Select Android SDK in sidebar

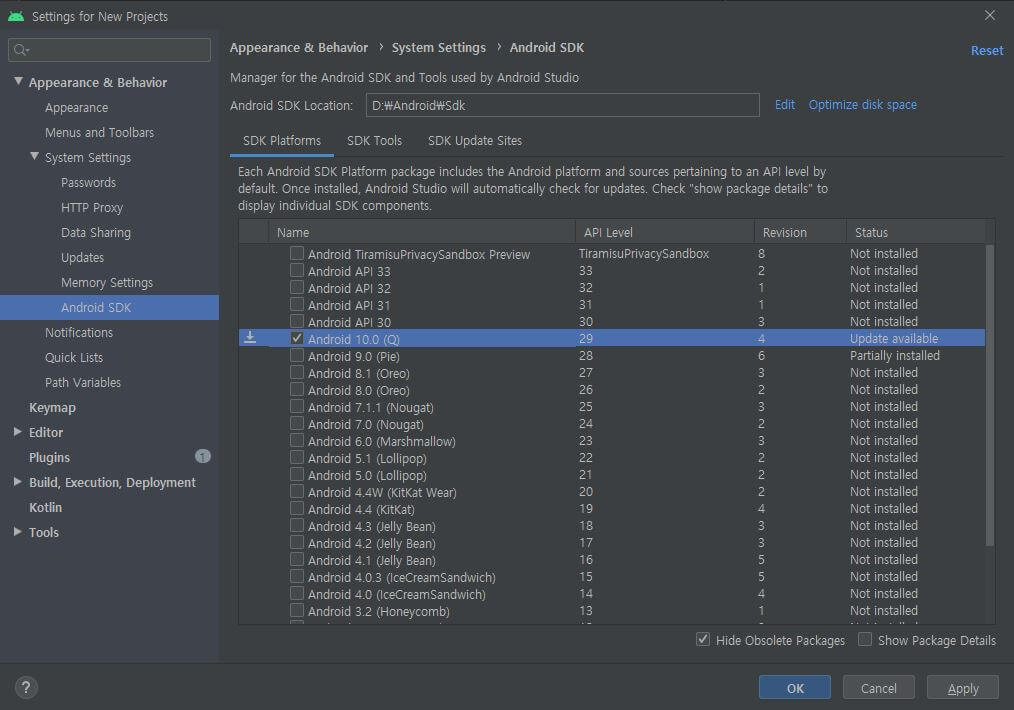coord(109,307)
